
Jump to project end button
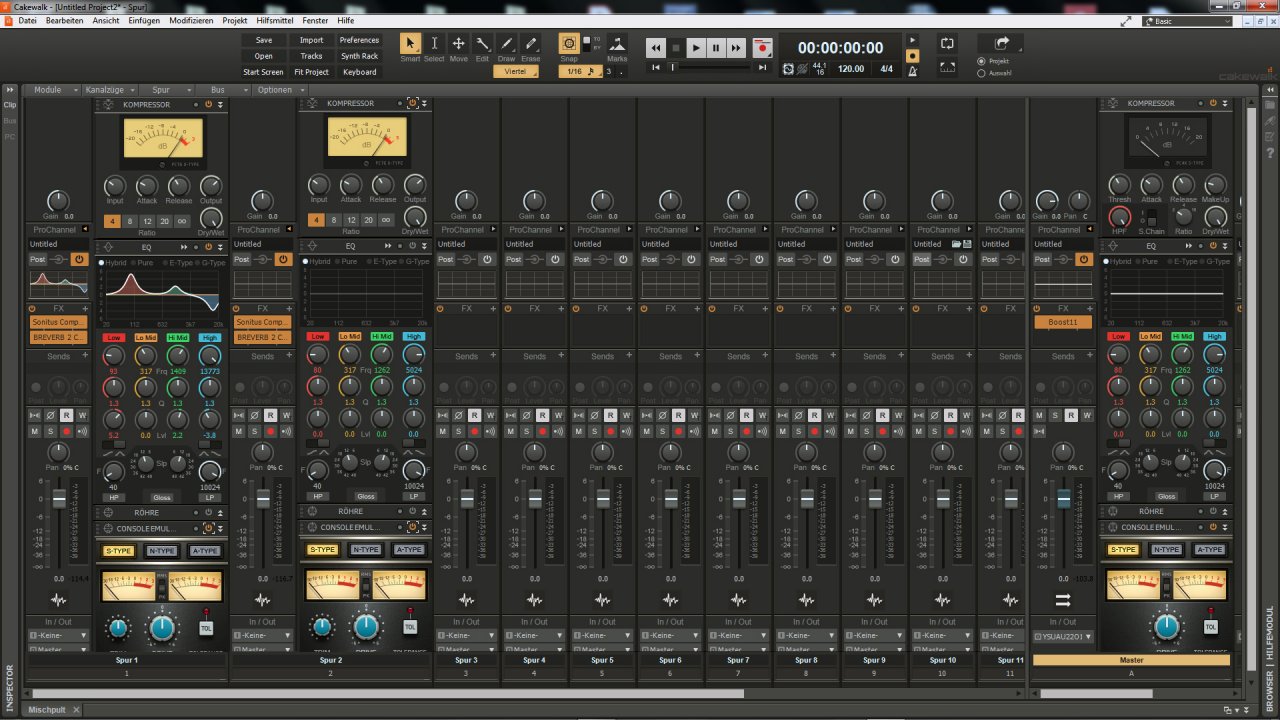tap(763, 68)
